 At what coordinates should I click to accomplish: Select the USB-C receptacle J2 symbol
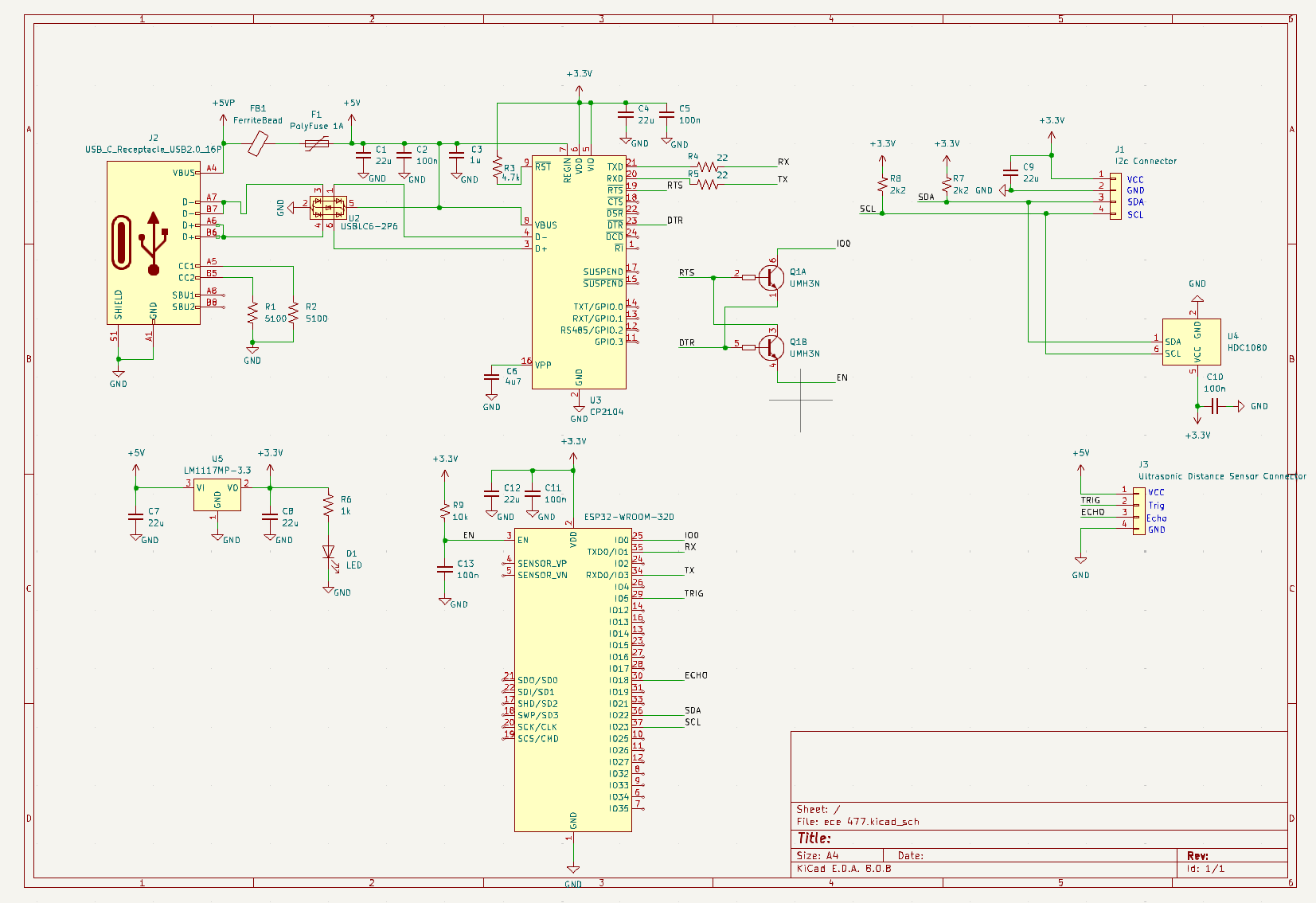click(153, 242)
